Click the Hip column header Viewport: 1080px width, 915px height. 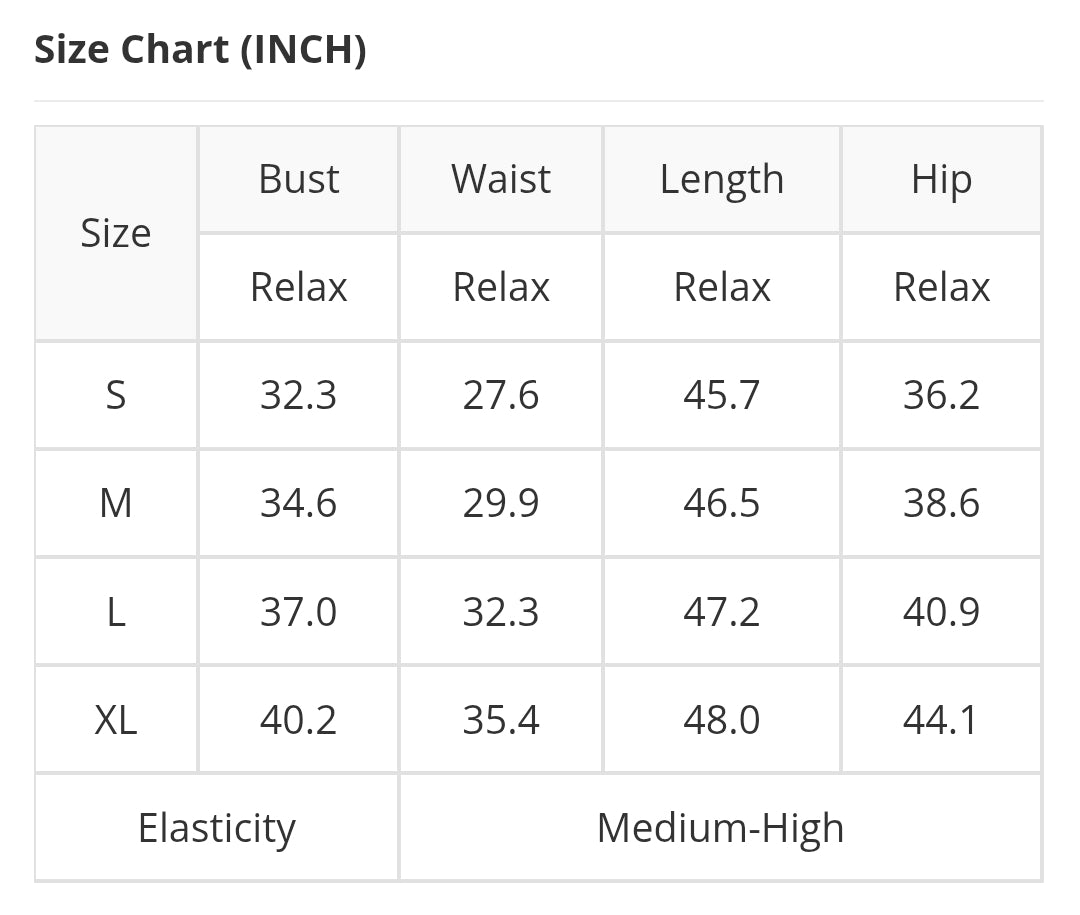[x=941, y=179]
